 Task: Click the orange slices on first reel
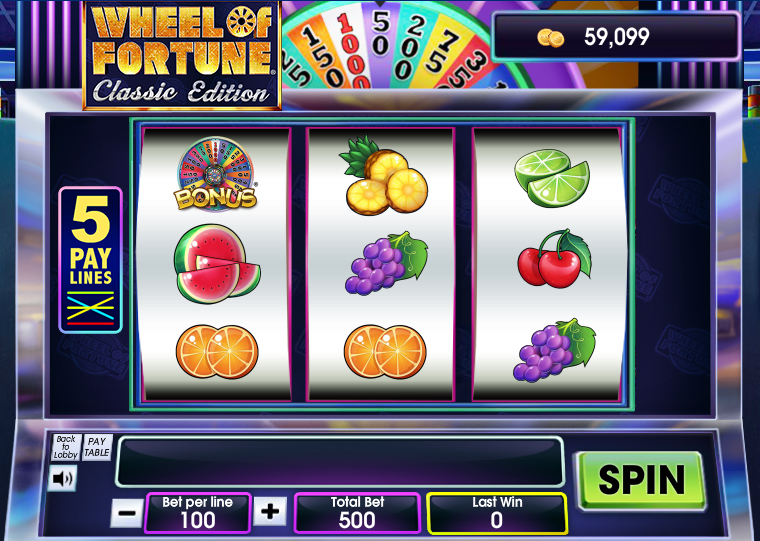pos(217,351)
